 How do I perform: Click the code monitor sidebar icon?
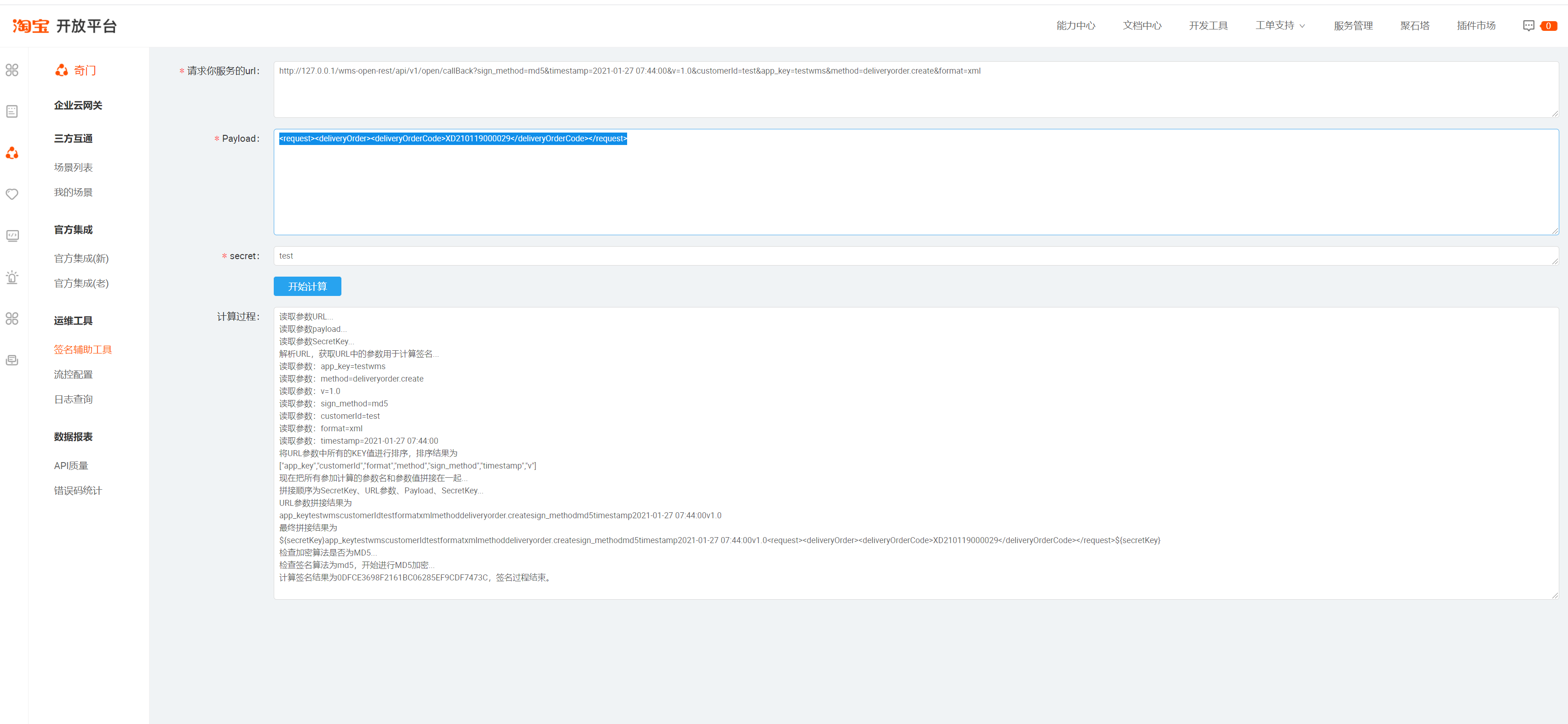pyautogui.click(x=12, y=236)
